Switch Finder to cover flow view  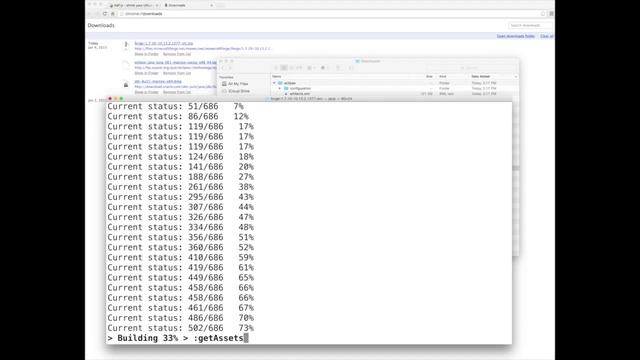coord(299,68)
